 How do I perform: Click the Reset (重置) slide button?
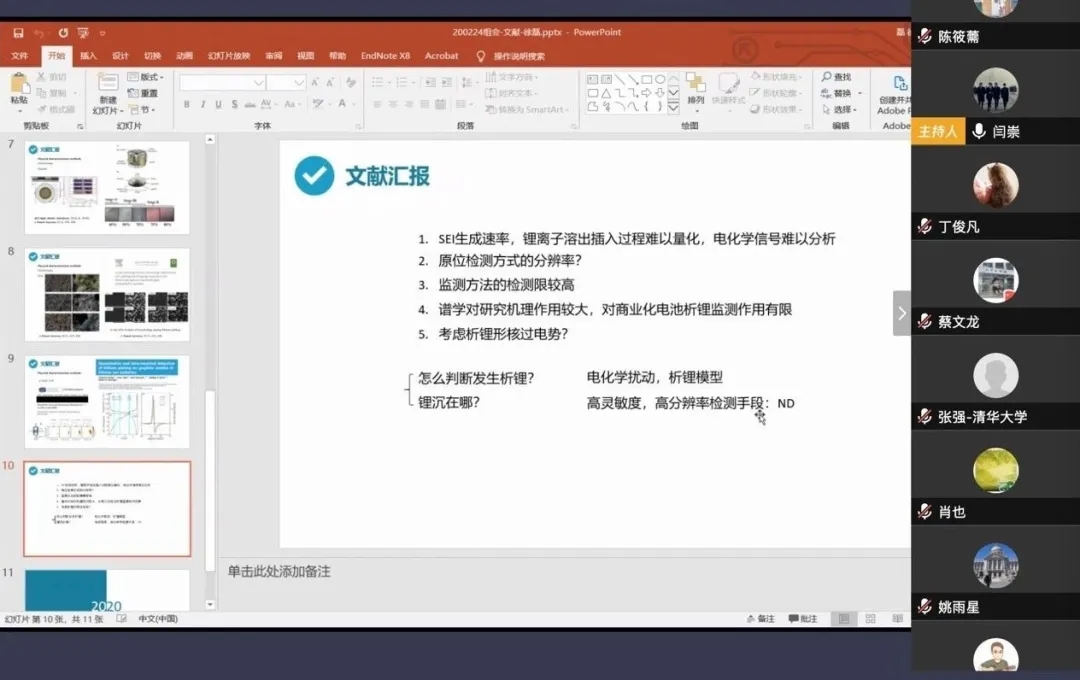pos(142,93)
